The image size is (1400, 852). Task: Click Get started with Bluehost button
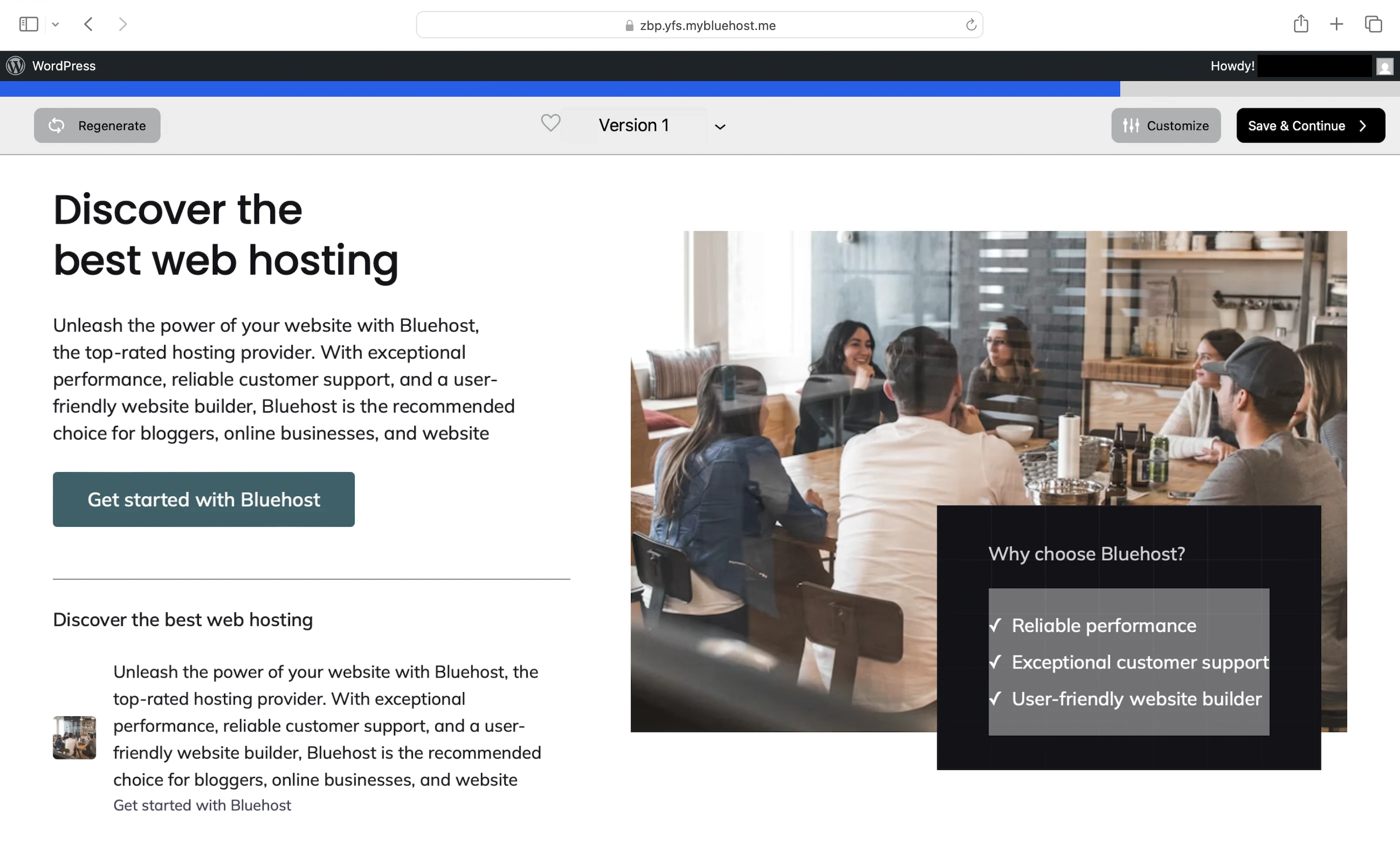[x=203, y=499]
